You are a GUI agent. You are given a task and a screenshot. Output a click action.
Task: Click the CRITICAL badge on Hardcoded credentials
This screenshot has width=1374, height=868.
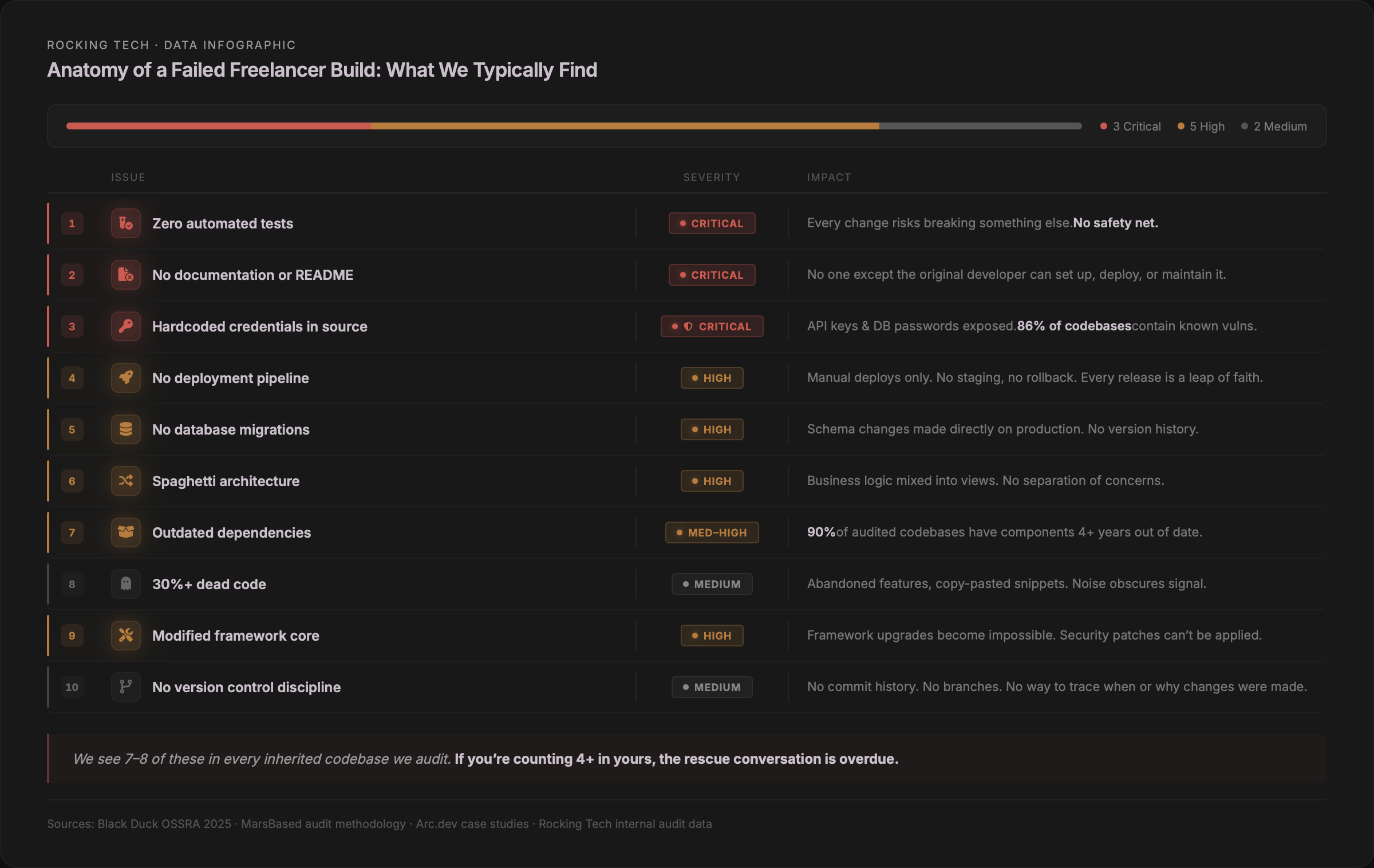(712, 326)
